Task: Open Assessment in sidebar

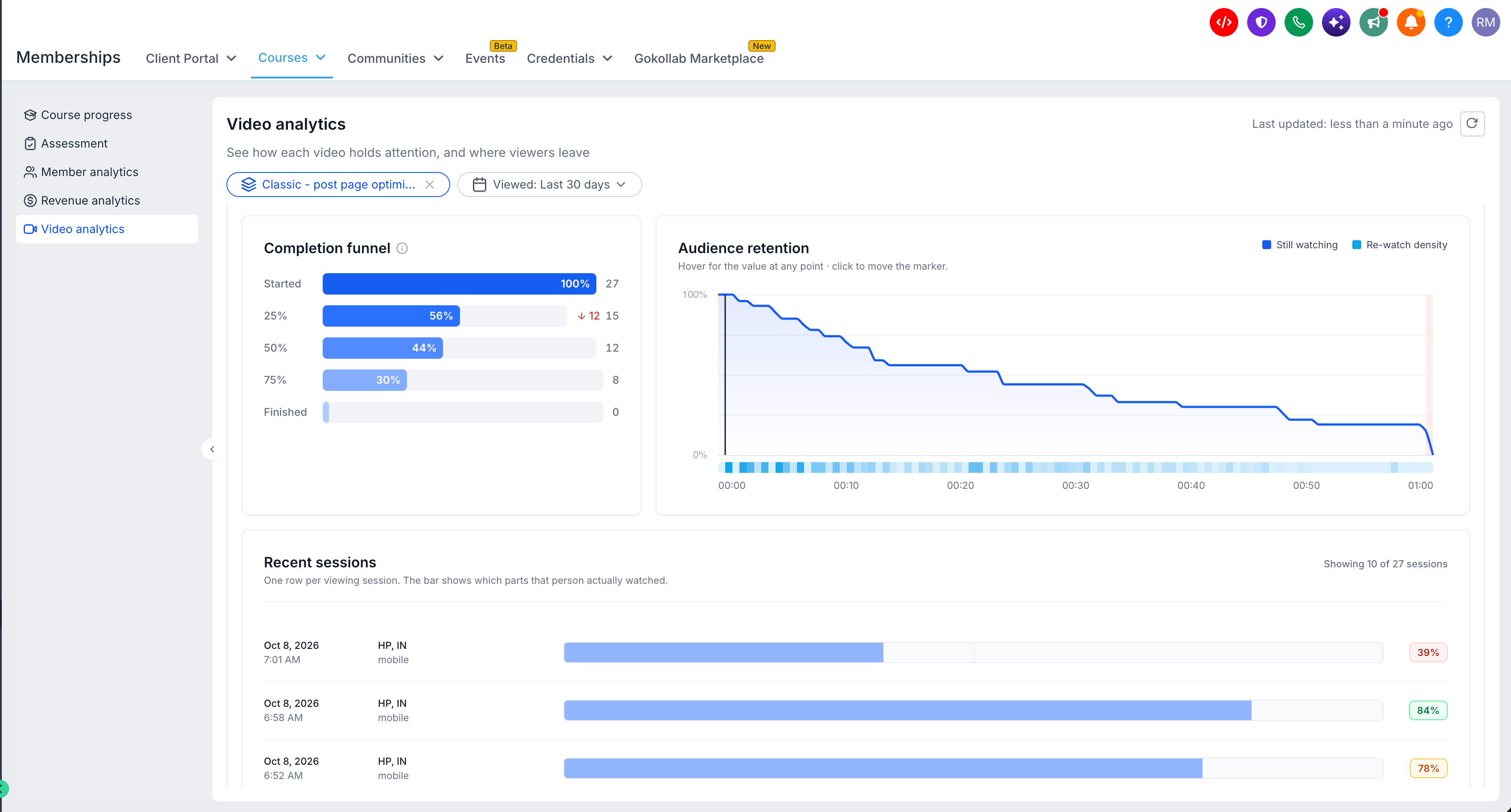Action: (x=107, y=144)
